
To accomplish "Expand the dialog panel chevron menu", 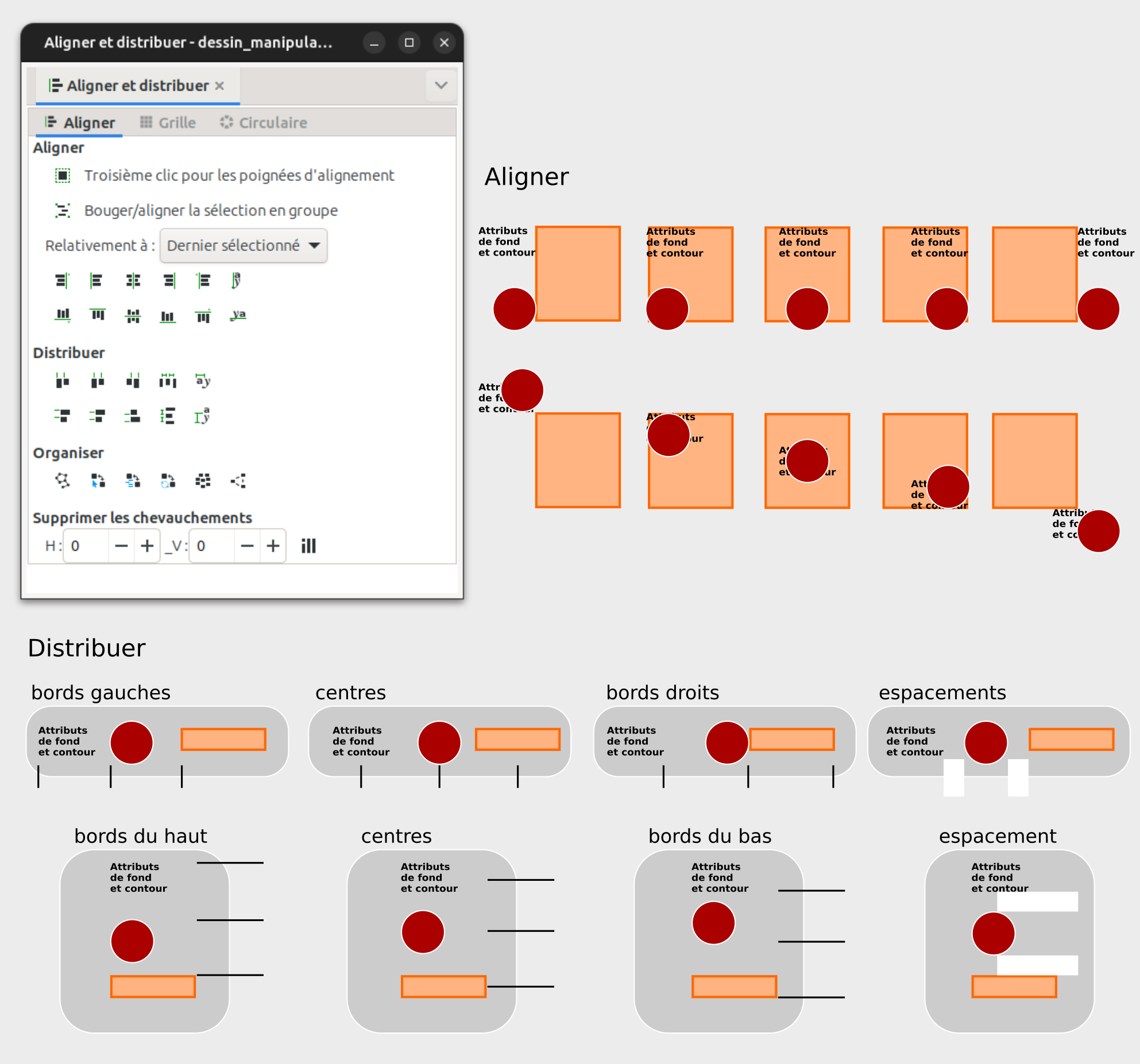I will pos(441,86).
